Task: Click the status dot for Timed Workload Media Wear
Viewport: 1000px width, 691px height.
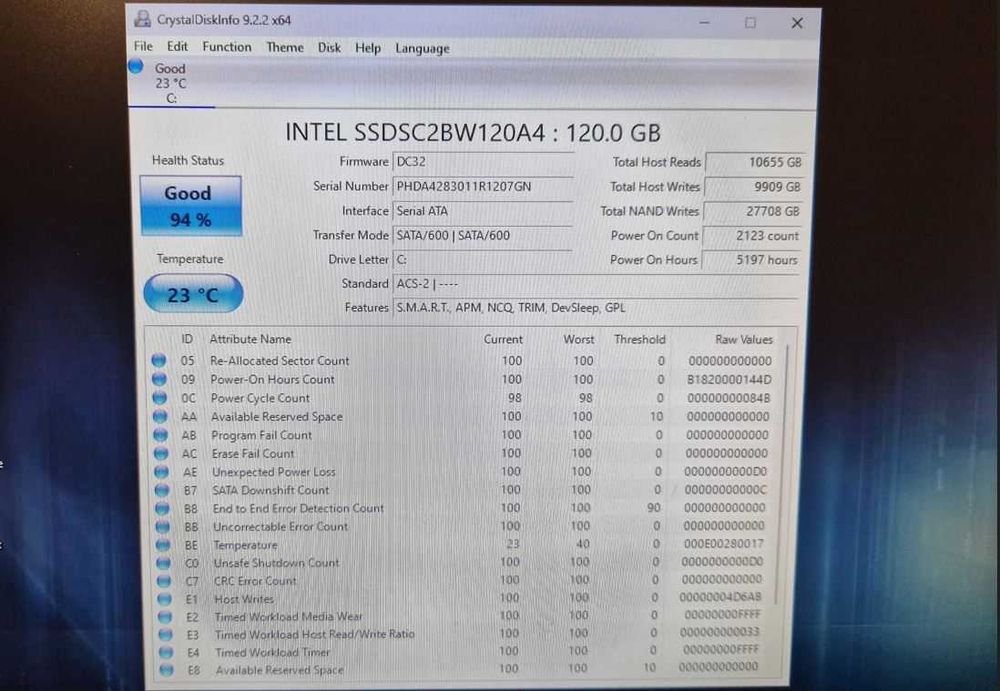Action: tap(165, 616)
